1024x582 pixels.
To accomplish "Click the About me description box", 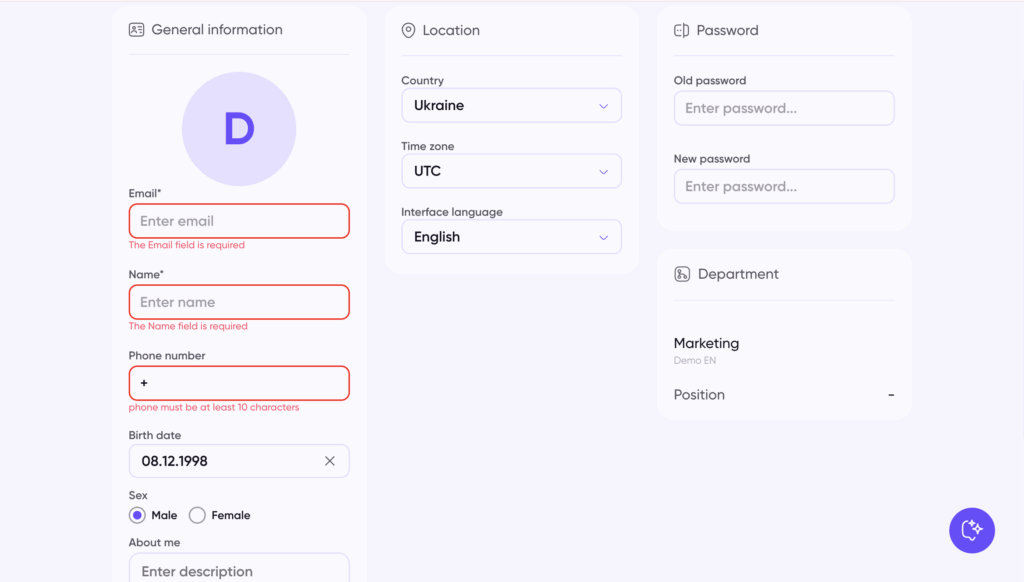I will [239, 570].
